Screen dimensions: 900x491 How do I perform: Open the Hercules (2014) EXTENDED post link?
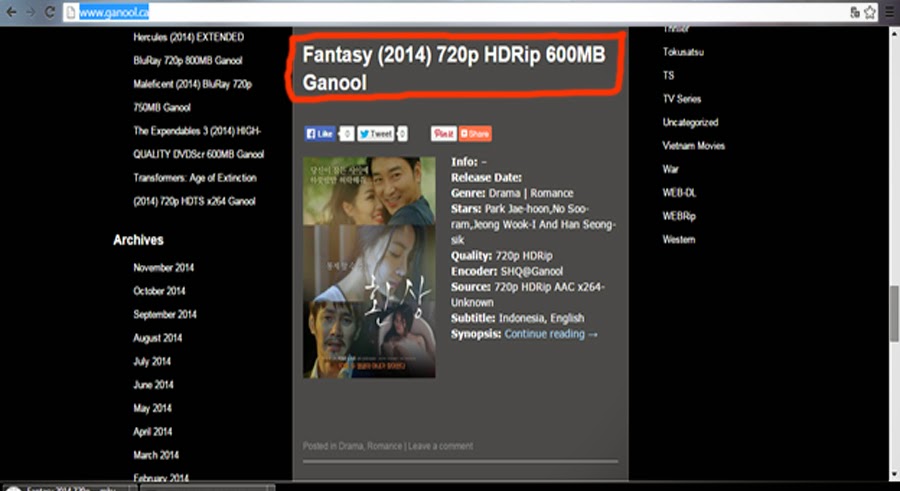point(188,49)
